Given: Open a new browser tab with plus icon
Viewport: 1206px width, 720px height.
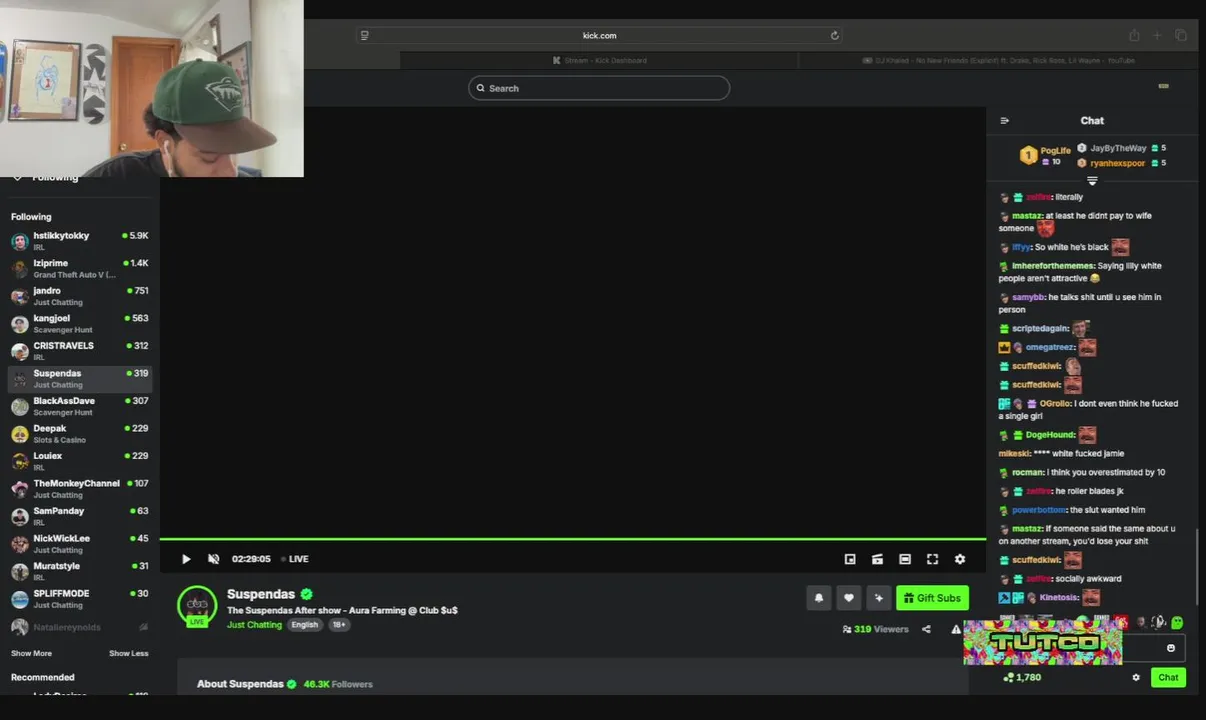Looking at the screenshot, I should pos(1157,35).
